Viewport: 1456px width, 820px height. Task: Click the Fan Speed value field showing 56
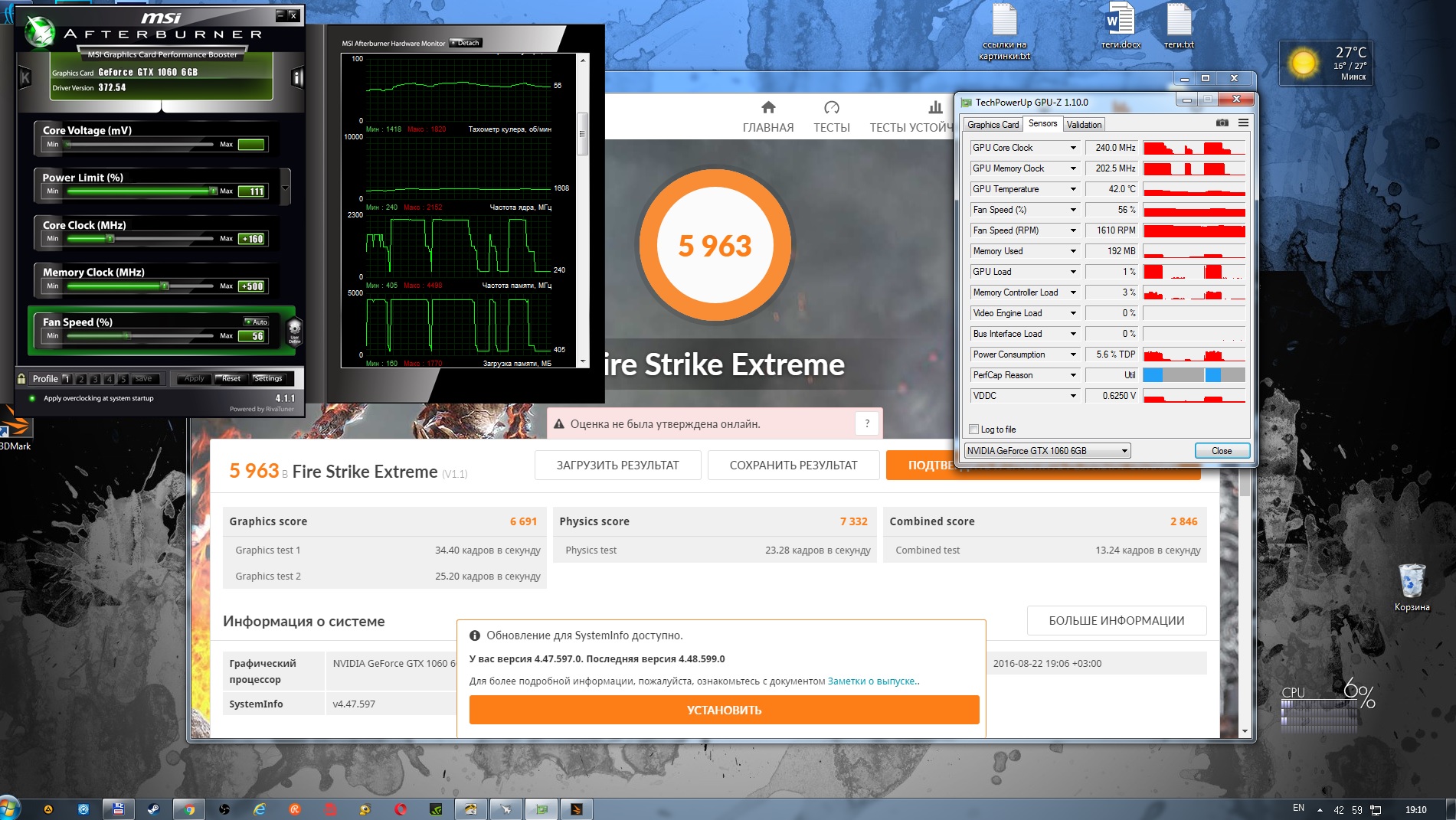[x=252, y=336]
